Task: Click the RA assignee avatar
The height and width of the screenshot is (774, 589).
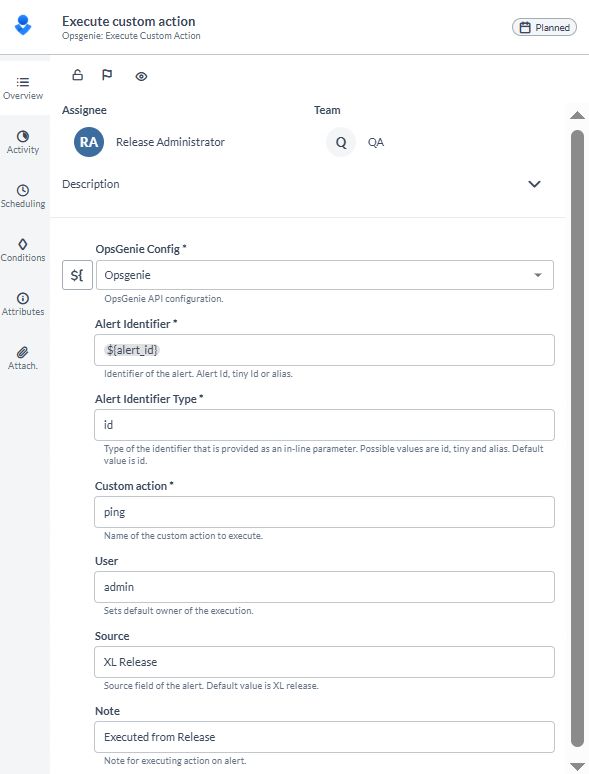Action: [89, 142]
